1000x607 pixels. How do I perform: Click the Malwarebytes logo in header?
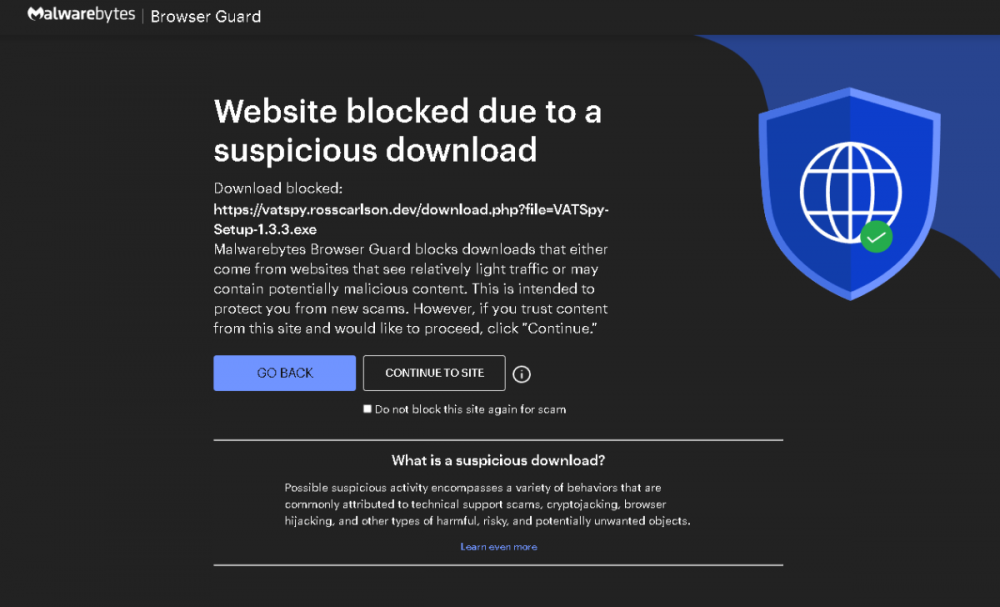click(x=81, y=16)
